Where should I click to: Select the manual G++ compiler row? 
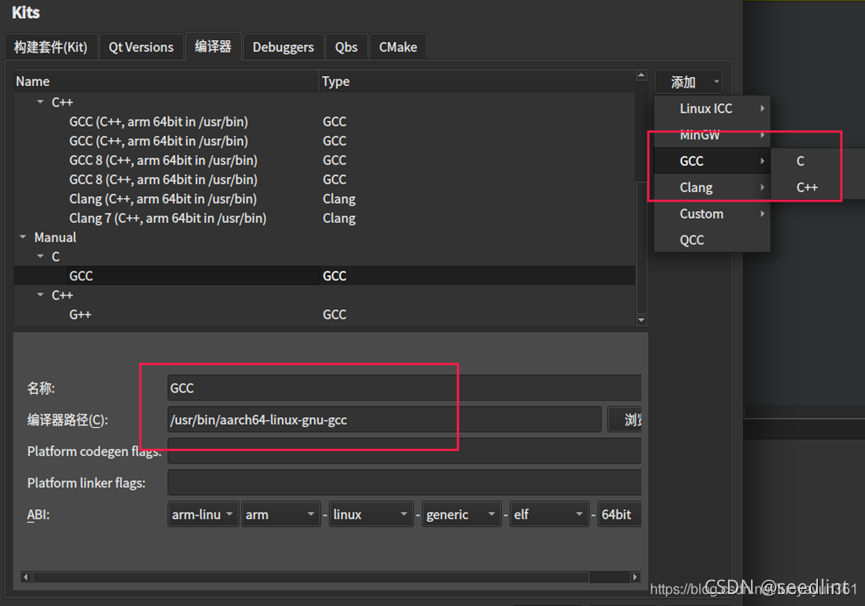(x=324, y=314)
